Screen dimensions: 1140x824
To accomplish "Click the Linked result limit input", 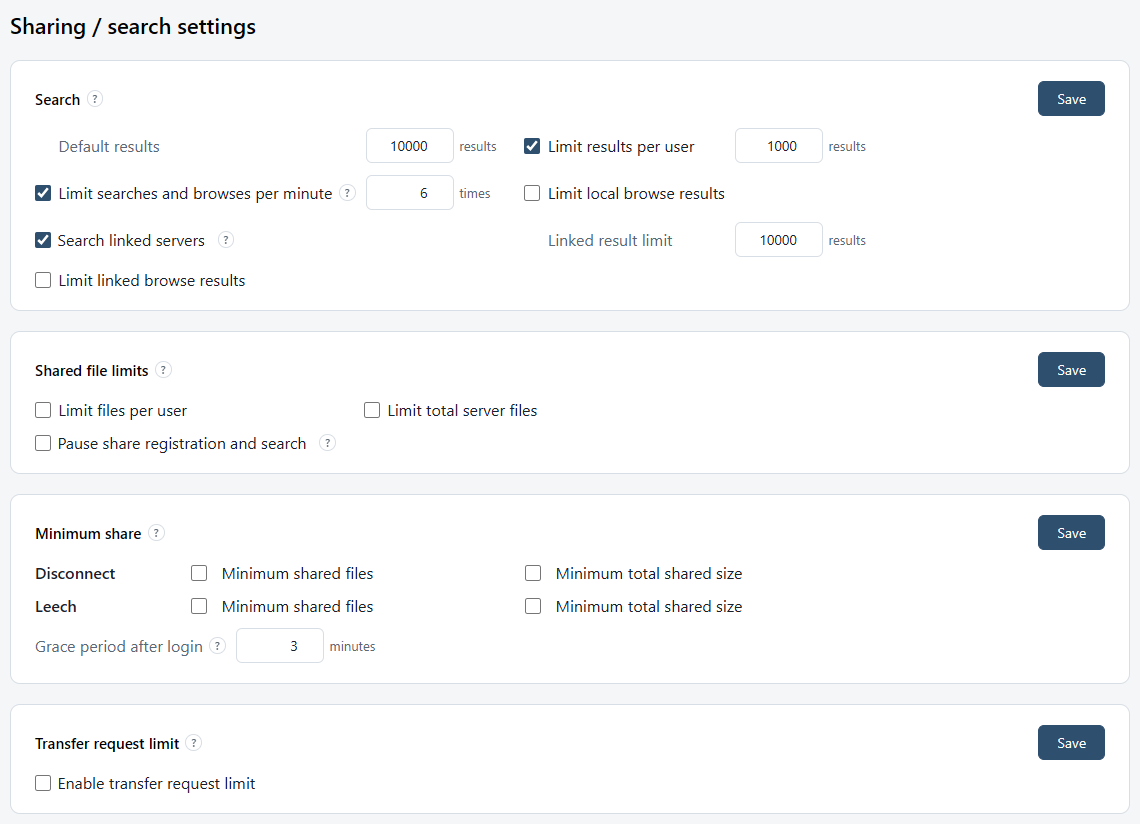I will pyautogui.click(x=779, y=240).
